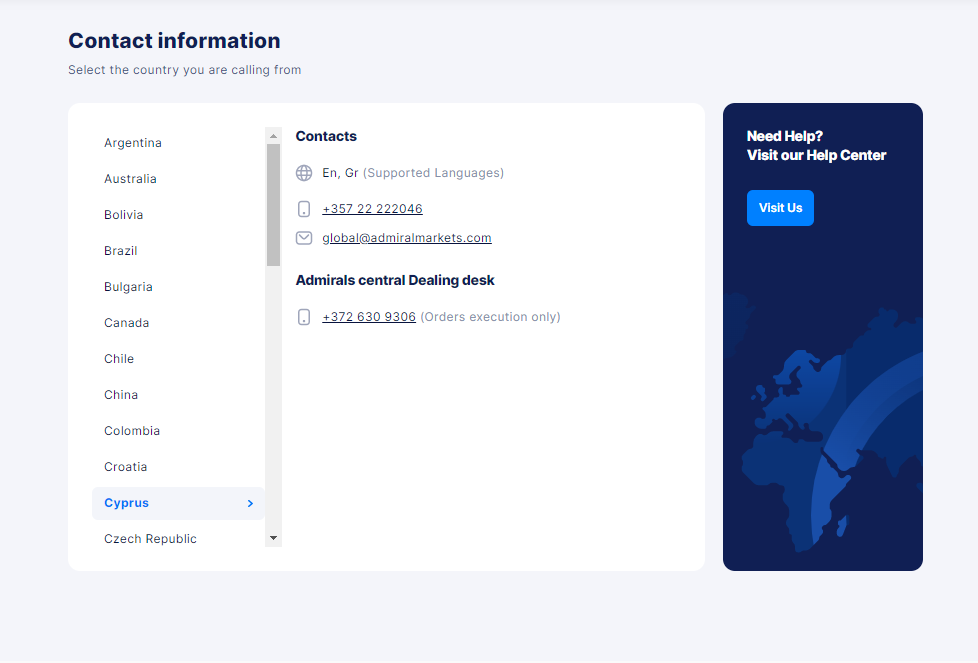Click the phone icon beside Dealing desk number
The width and height of the screenshot is (978, 663).
coord(304,317)
